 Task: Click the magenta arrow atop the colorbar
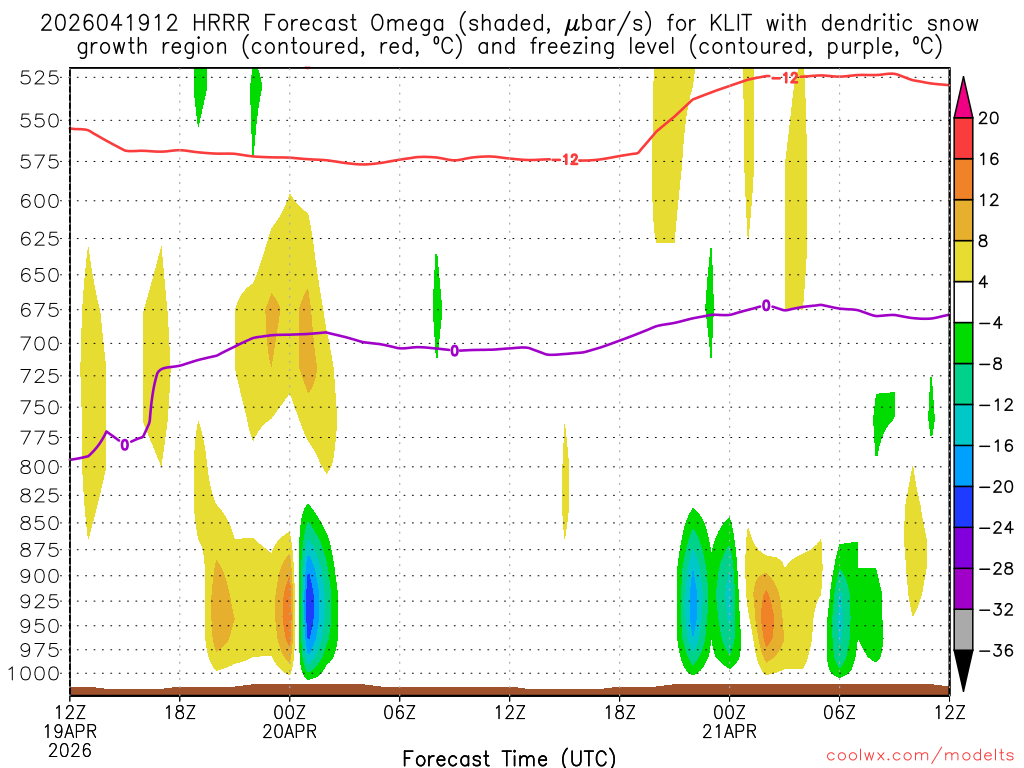[963, 98]
